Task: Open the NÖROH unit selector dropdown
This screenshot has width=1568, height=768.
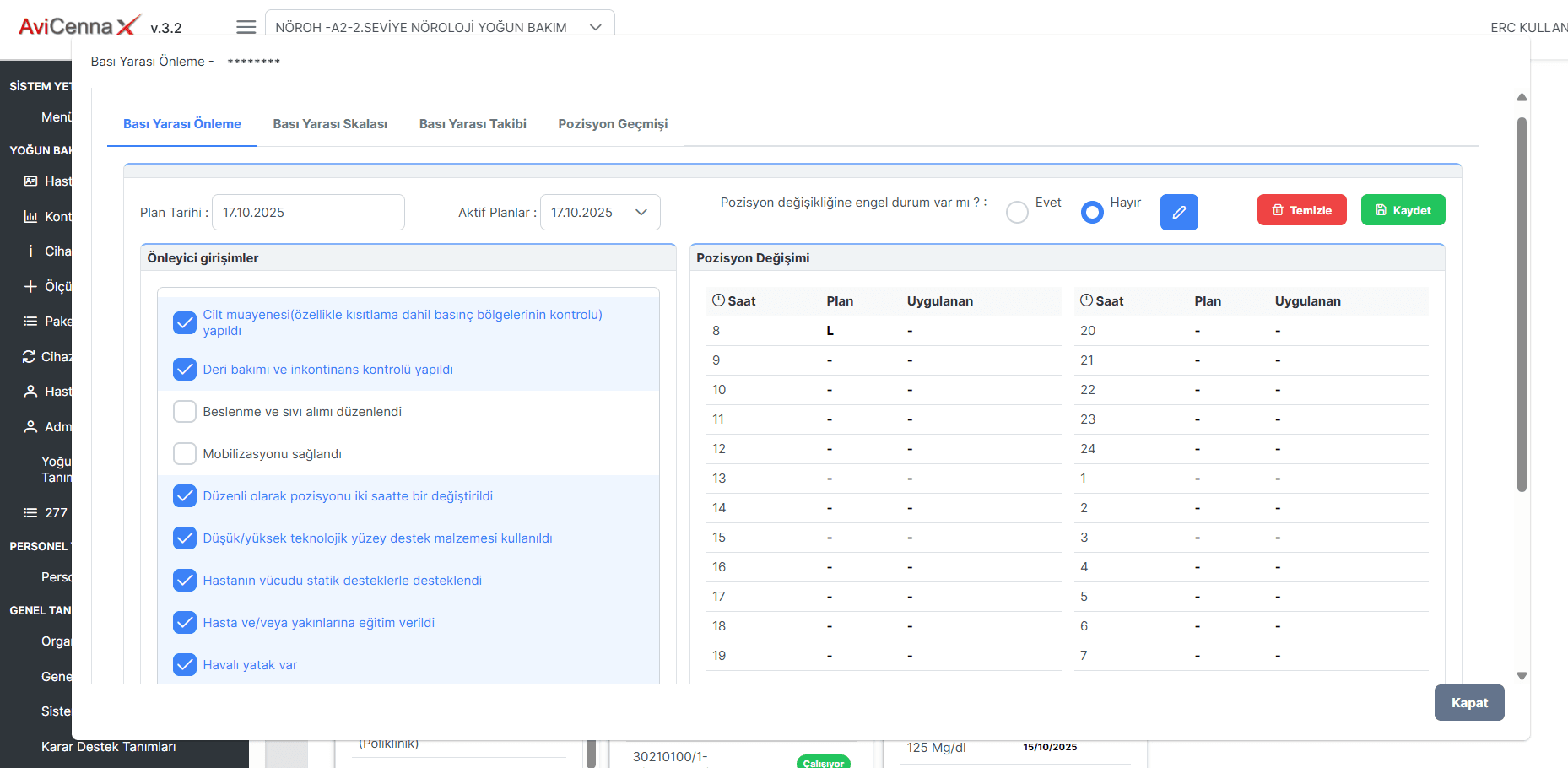Action: point(440,27)
